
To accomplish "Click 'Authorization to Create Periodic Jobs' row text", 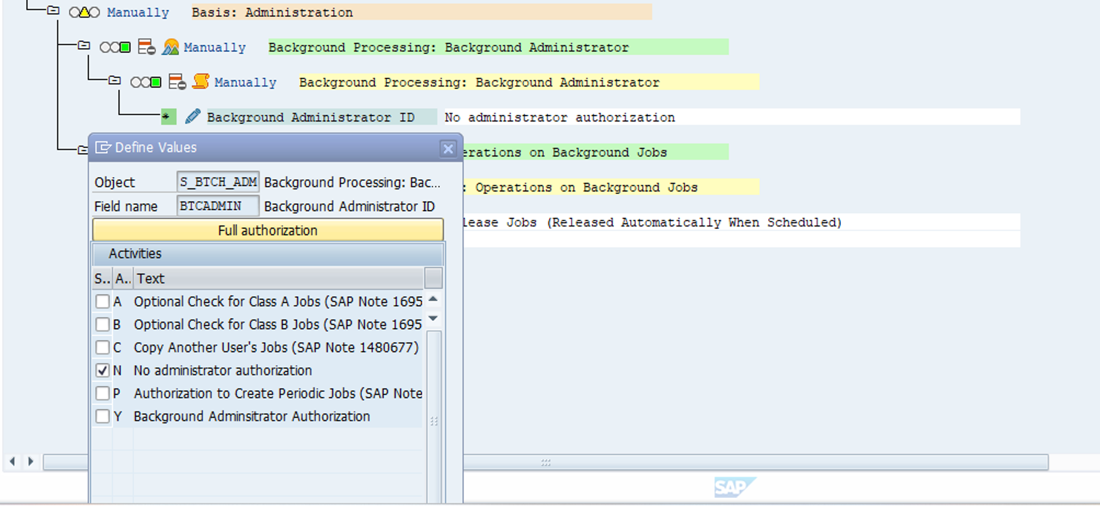I will (x=278, y=394).
